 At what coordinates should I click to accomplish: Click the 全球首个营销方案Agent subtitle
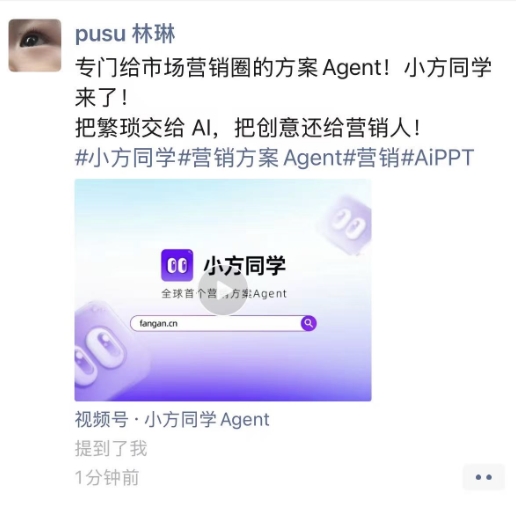click(224, 294)
